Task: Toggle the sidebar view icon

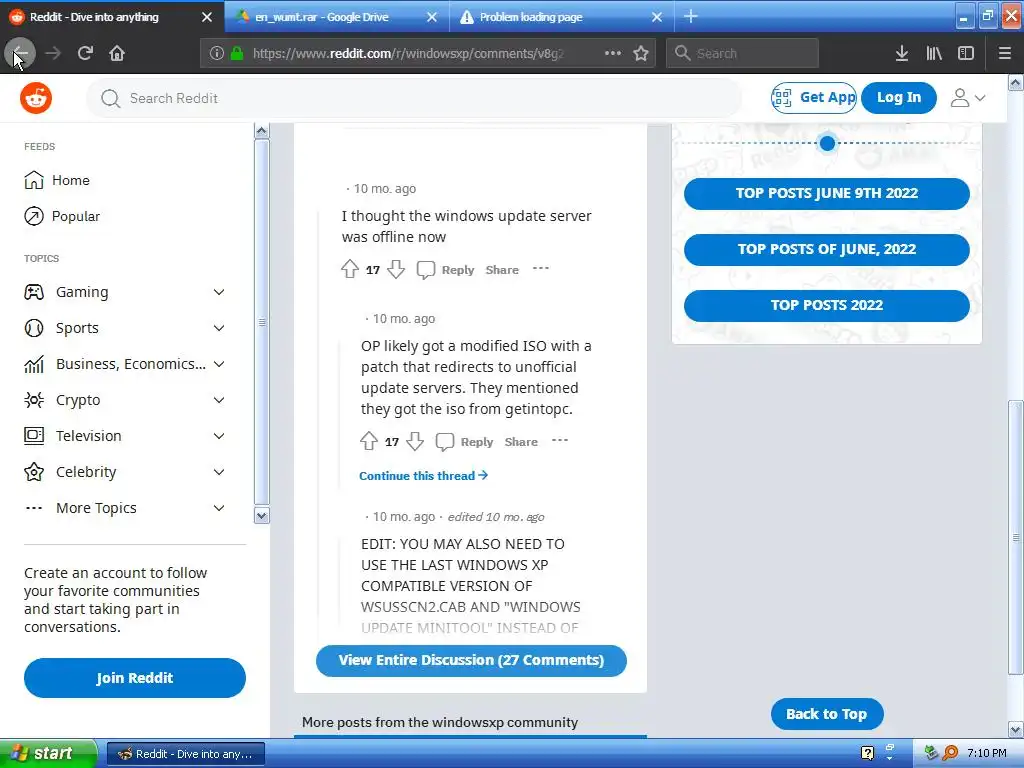Action: tap(966, 53)
